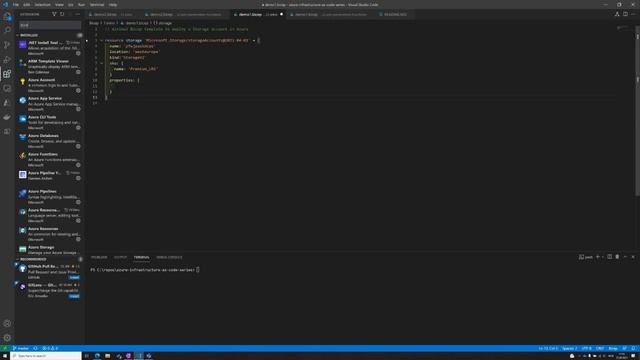The width and height of the screenshot is (640, 360).
Task: Go to line via Ln Col indicator
Action: (x=548, y=349)
